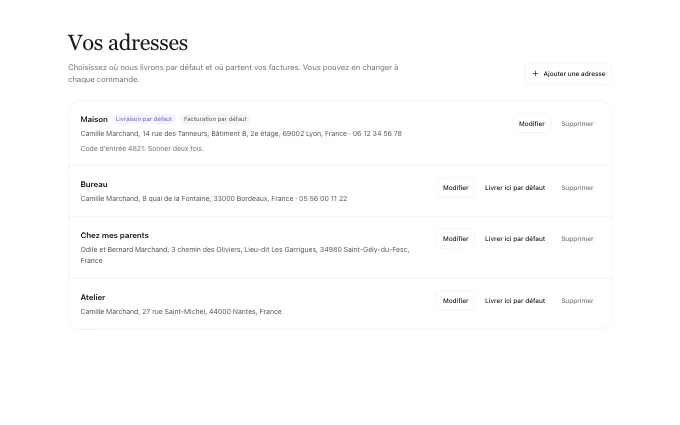
Task: Click the 14 rue des Tanneurs address line
Action: (x=241, y=134)
